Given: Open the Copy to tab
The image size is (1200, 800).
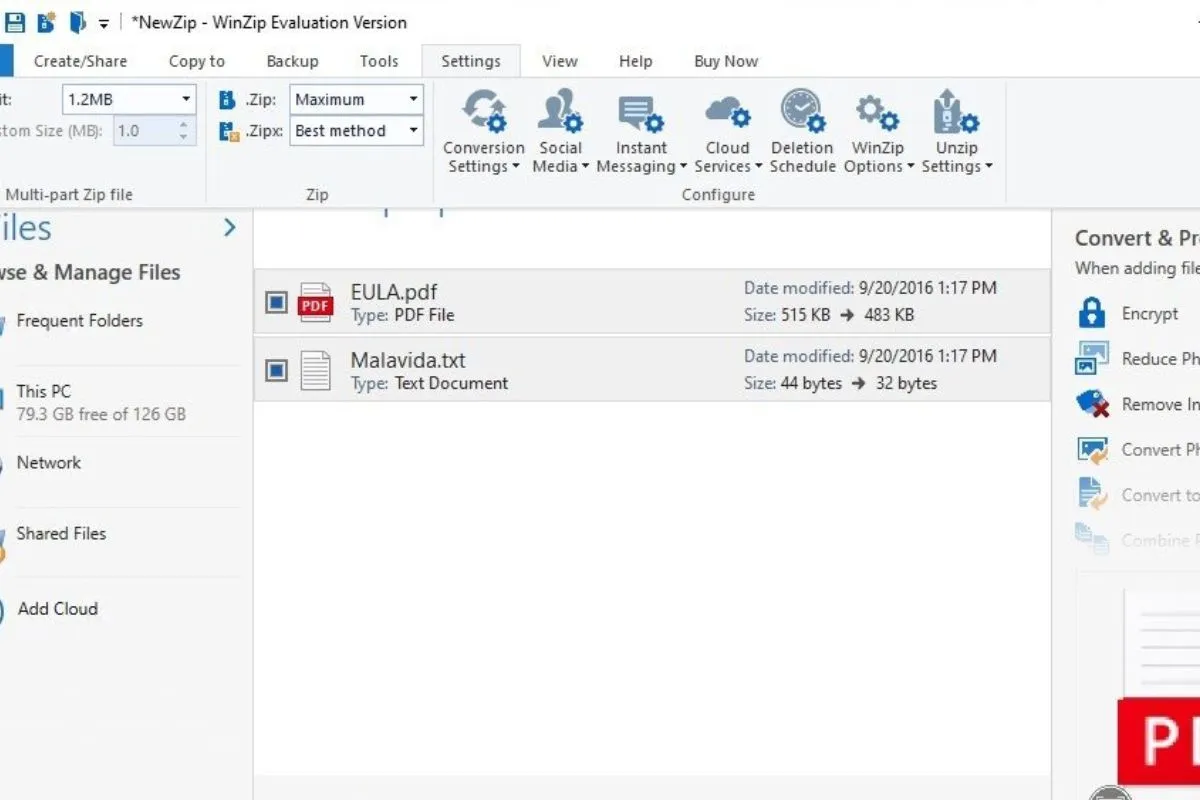Looking at the screenshot, I should pos(197,61).
